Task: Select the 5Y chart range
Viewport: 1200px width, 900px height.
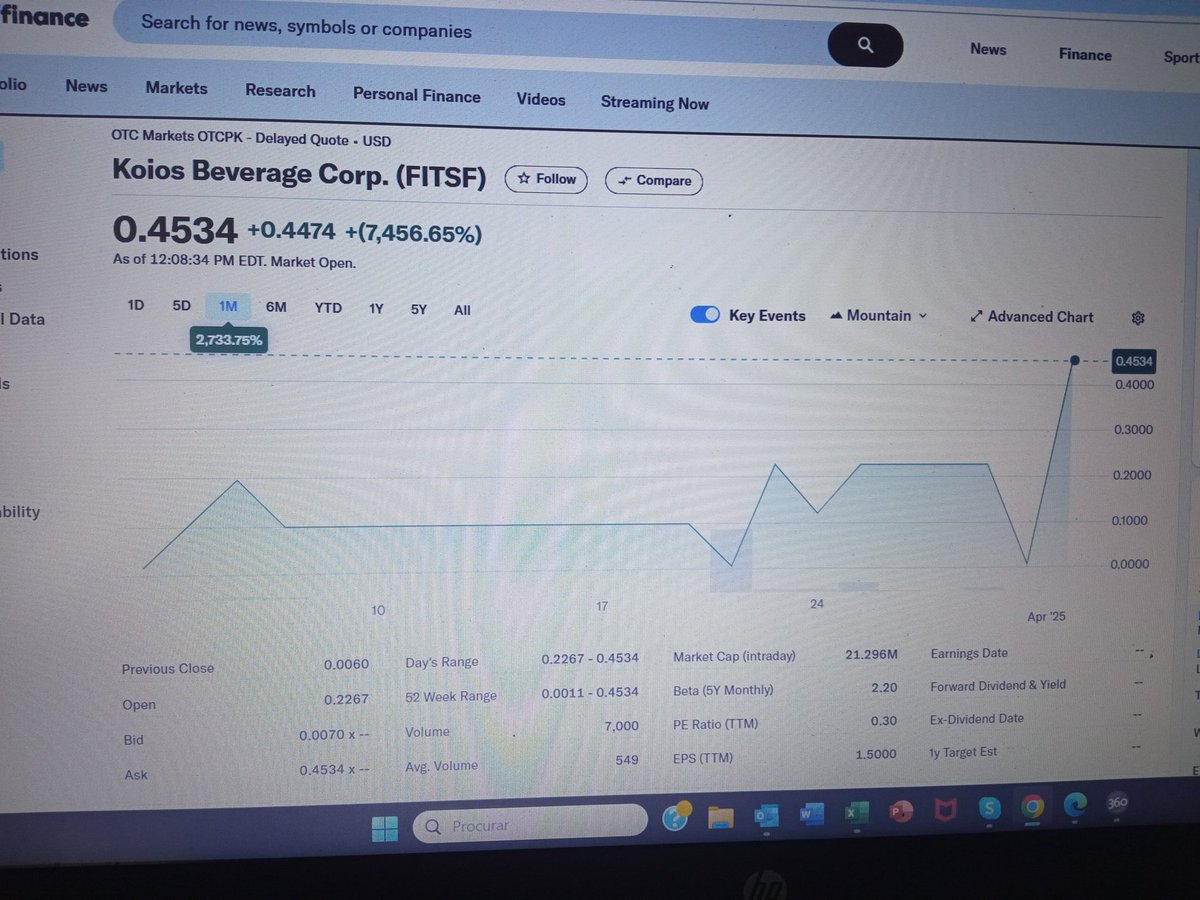Action: [419, 309]
